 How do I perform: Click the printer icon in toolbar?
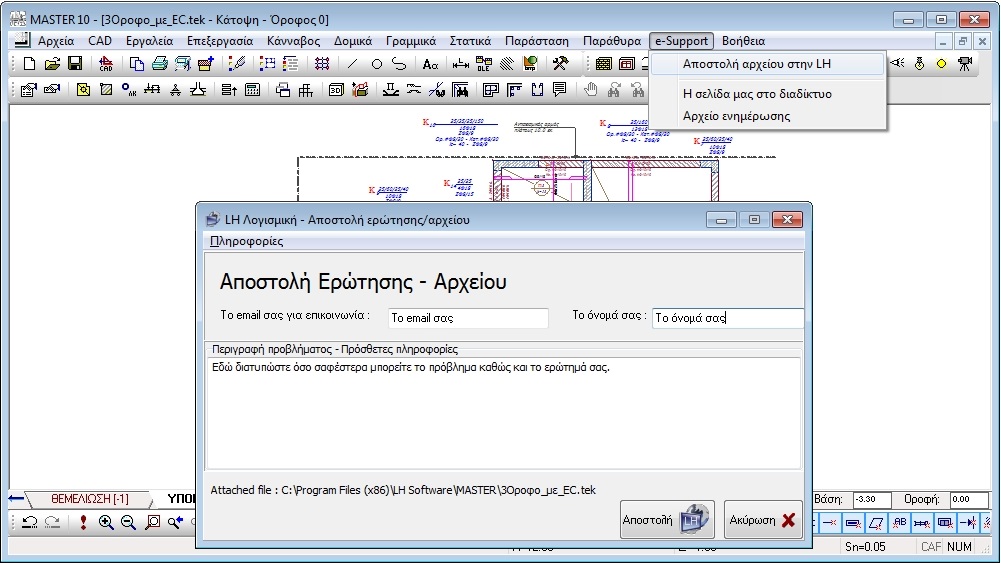pos(160,64)
